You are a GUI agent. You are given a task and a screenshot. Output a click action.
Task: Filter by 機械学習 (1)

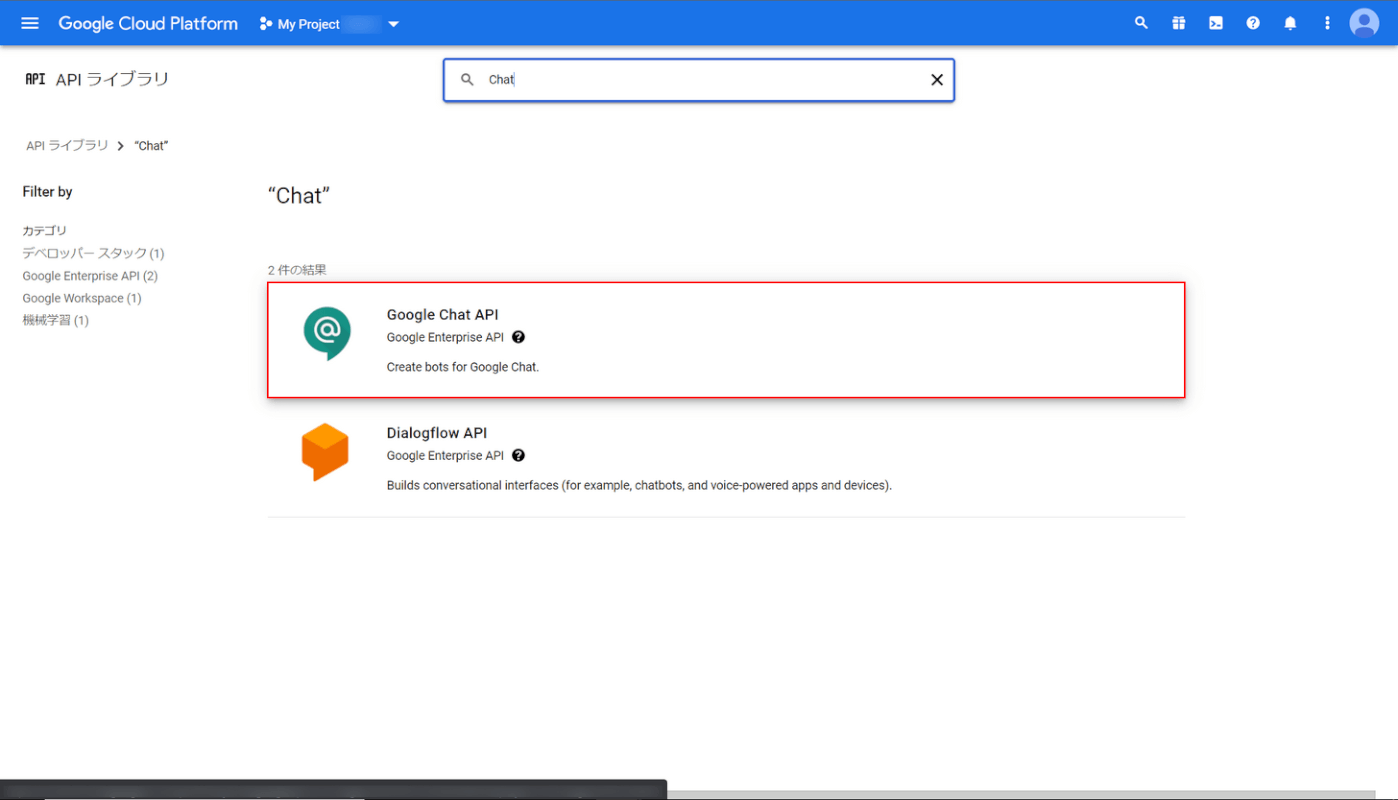click(56, 320)
